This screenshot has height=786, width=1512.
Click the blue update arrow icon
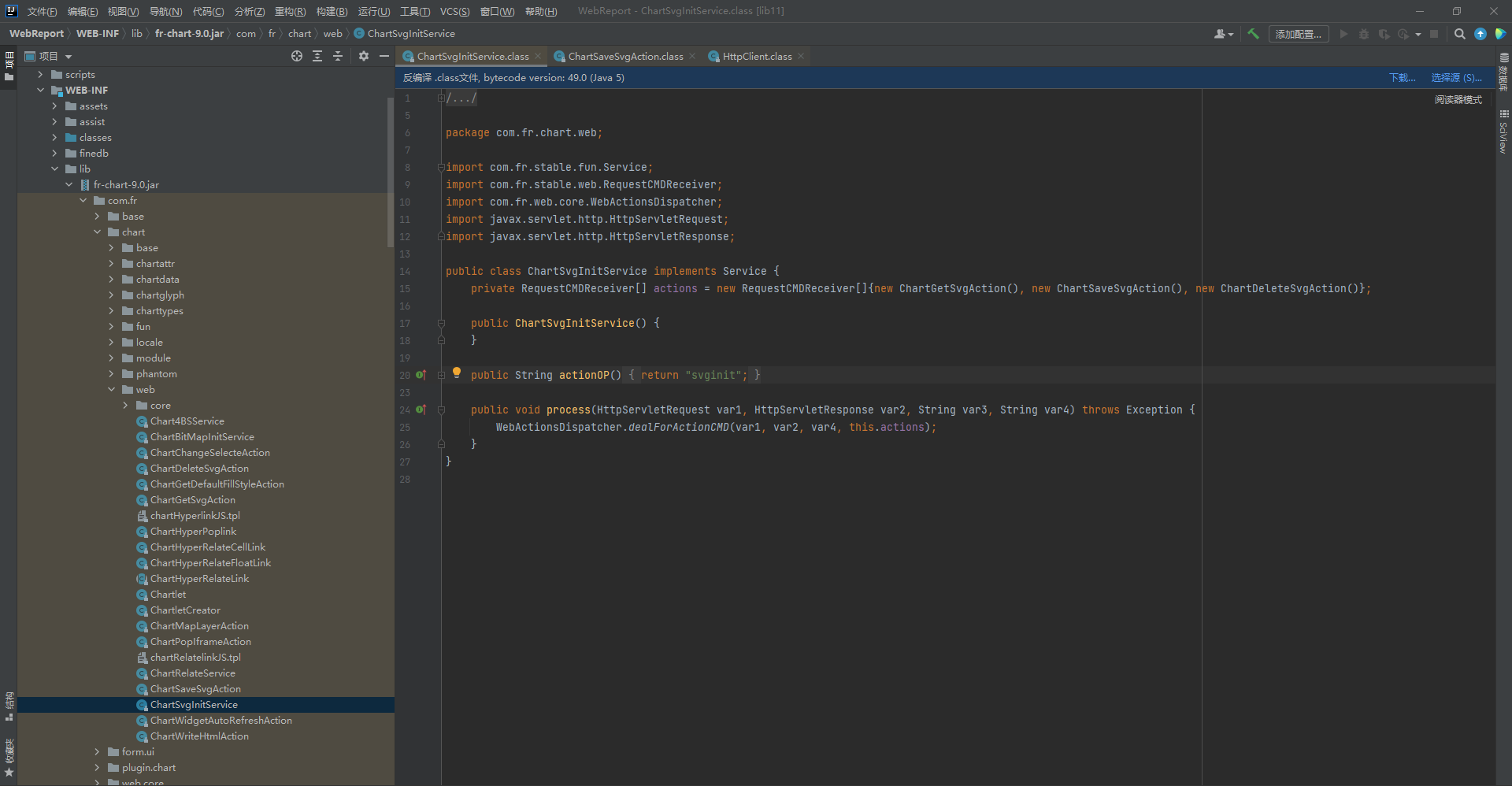click(1480, 34)
